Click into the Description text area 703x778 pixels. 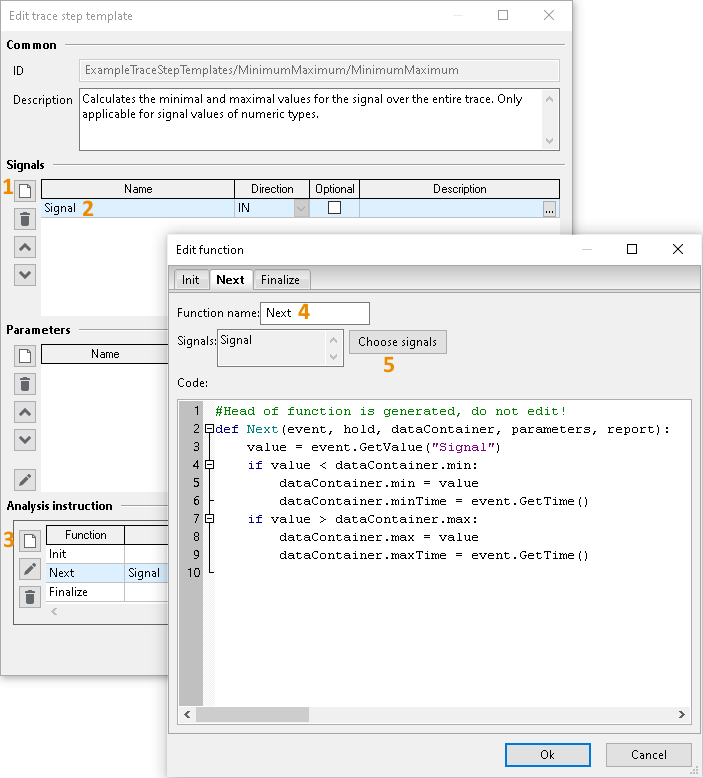319,120
